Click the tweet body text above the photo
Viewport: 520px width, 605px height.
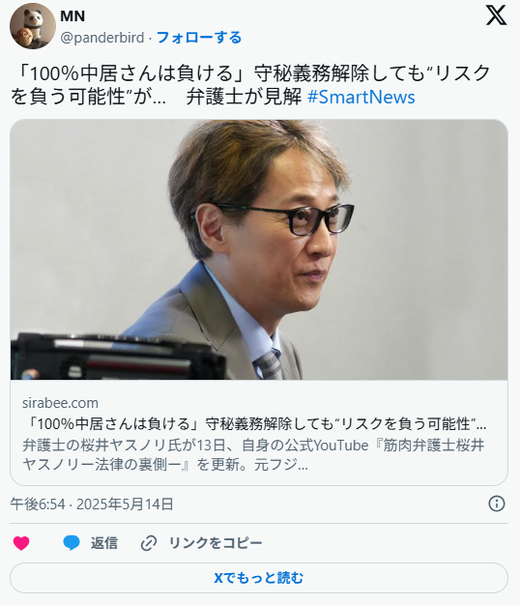click(251, 85)
